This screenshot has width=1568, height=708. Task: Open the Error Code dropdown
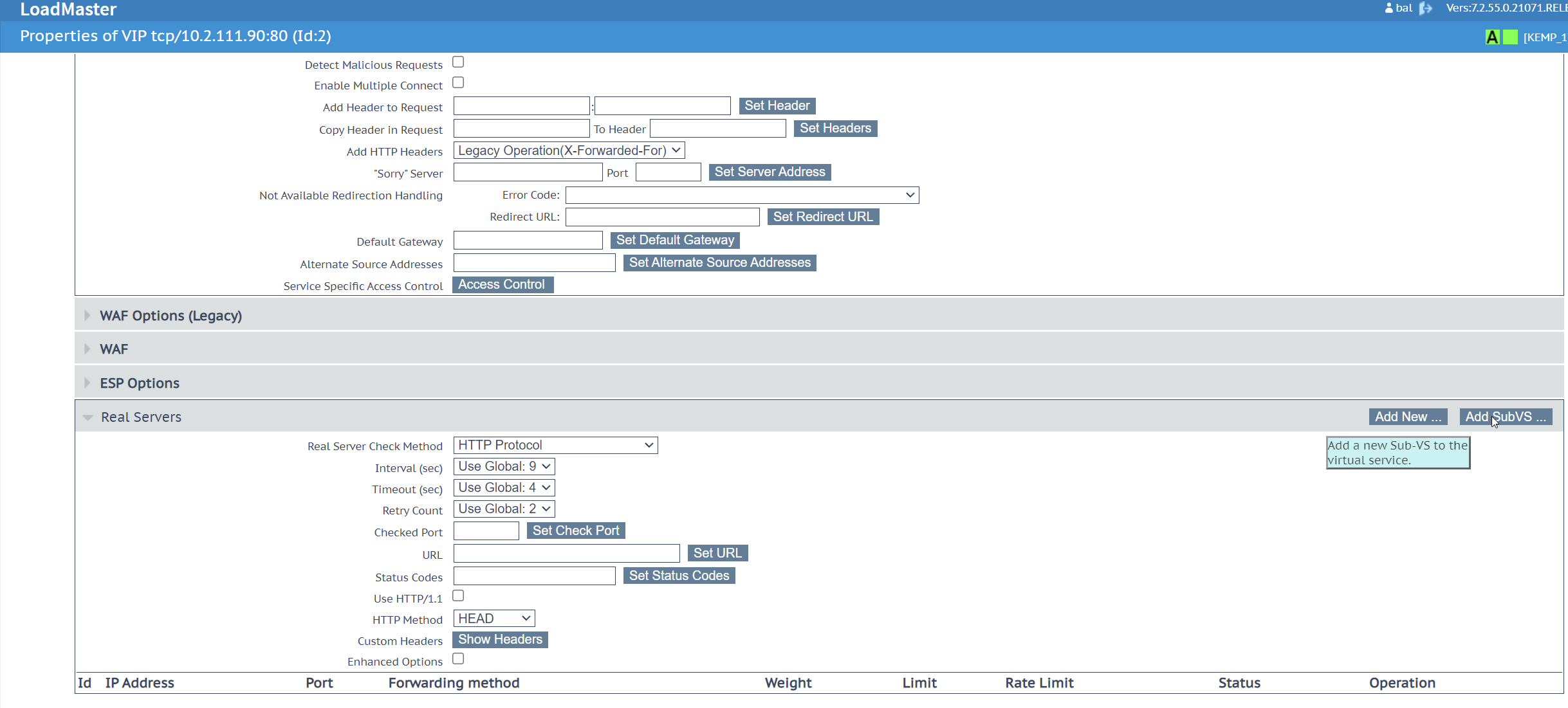pos(742,195)
